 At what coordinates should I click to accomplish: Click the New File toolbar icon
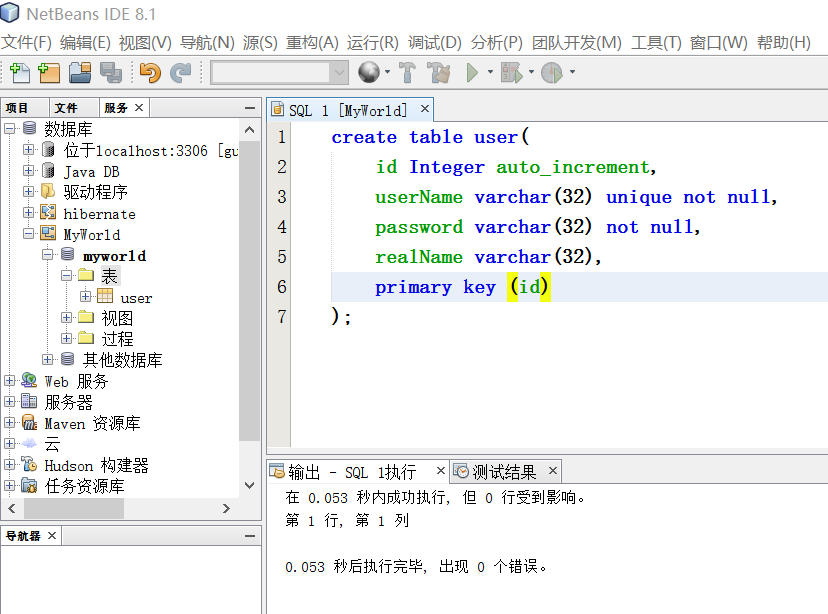[20, 72]
